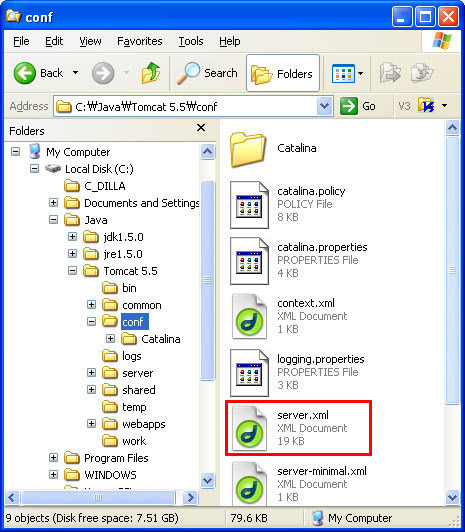The width and height of the screenshot is (465, 532).
Task: Expand the webapps folder node
Action: pyautogui.click(x=91, y=423)
